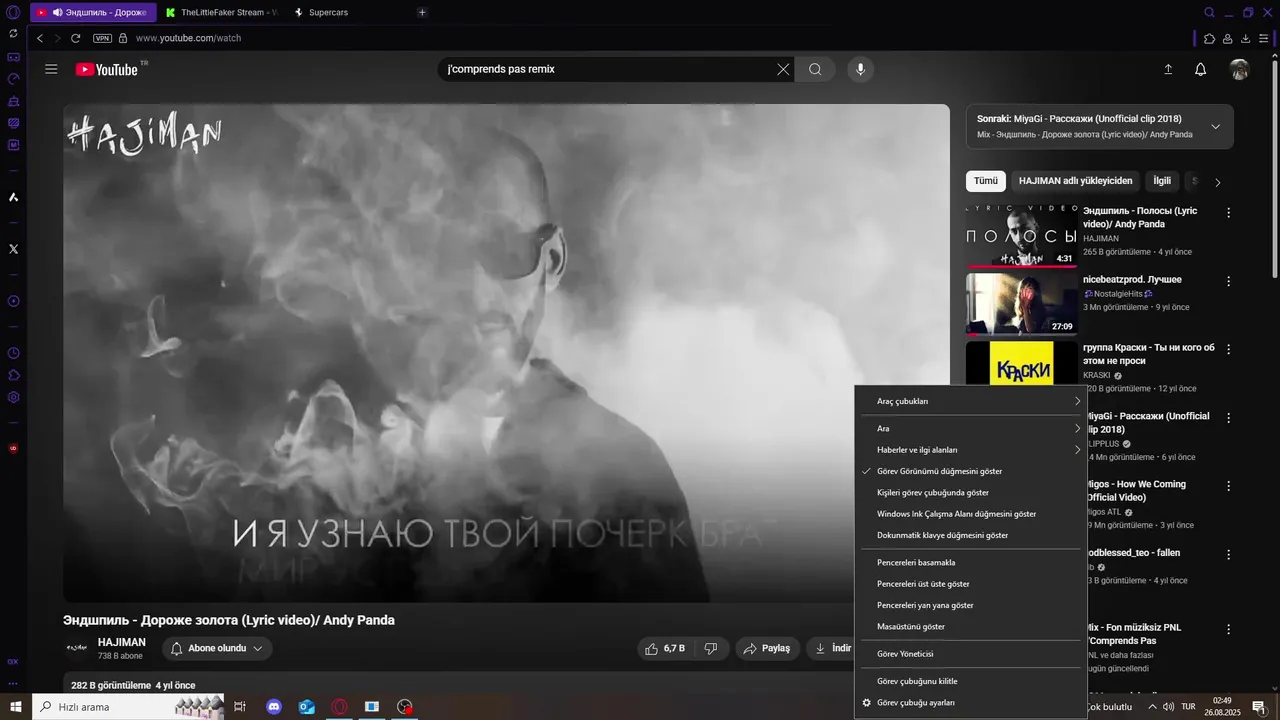Click the İndir download button
The image size is (1280, 720).
[x=834, y=648]
